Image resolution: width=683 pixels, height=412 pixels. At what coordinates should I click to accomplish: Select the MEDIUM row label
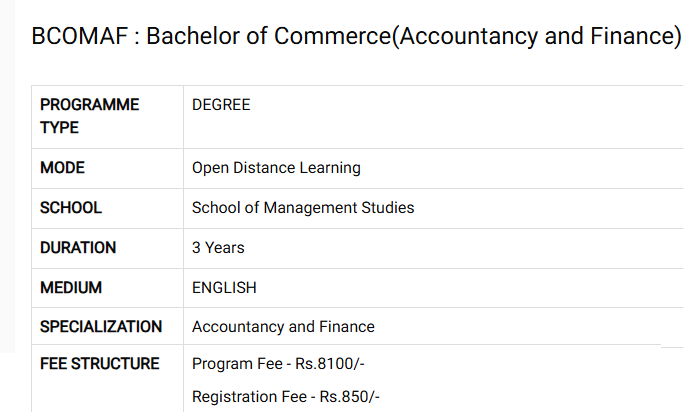tap(71, 288)
